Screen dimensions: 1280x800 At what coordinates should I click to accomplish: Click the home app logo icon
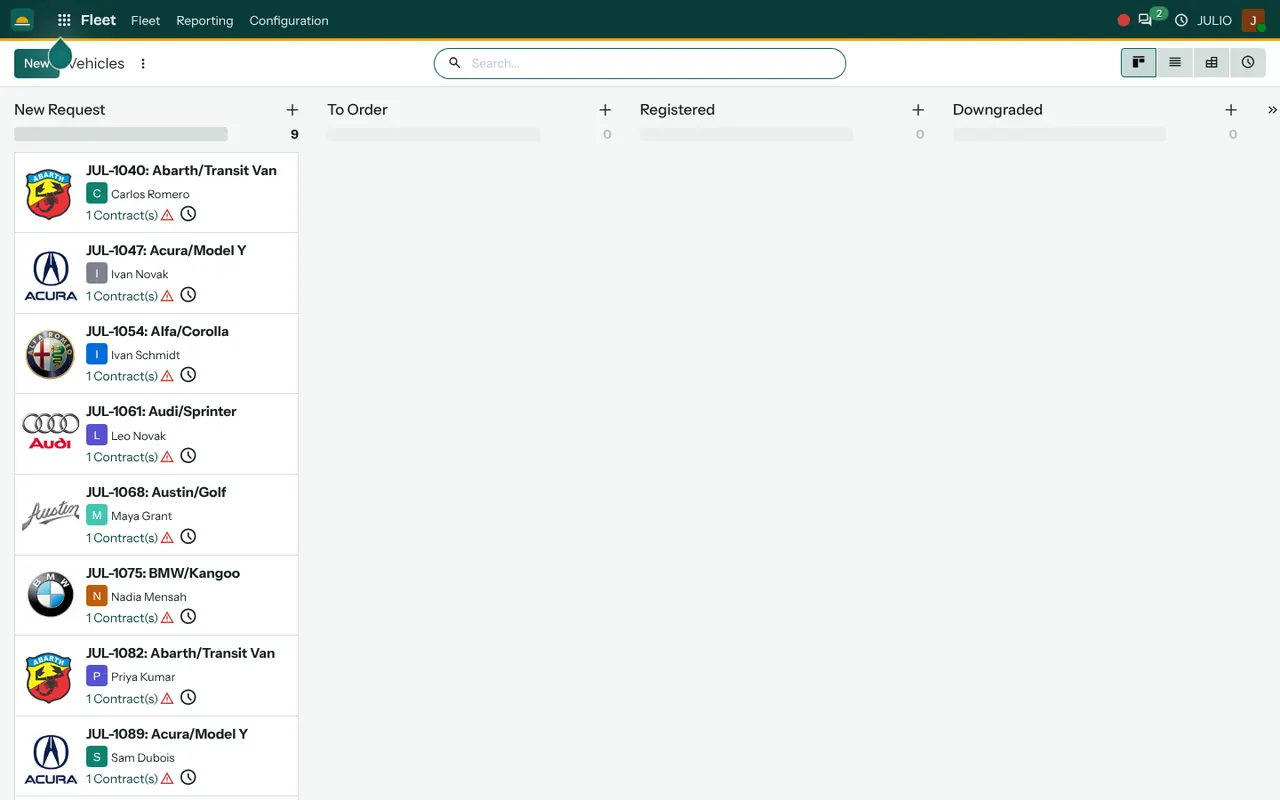pyautogui.click(x=22, y=20)
